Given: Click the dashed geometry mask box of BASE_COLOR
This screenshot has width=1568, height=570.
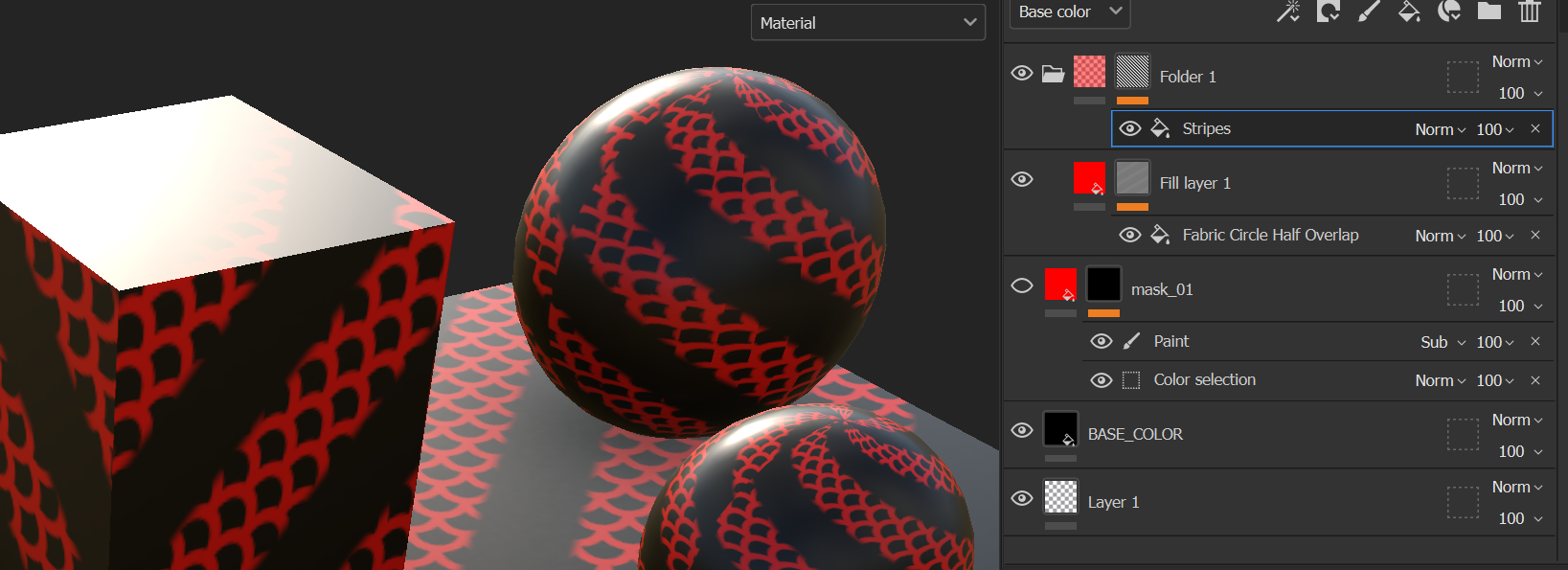Looking at the screenshot, I should point(1463,434).
